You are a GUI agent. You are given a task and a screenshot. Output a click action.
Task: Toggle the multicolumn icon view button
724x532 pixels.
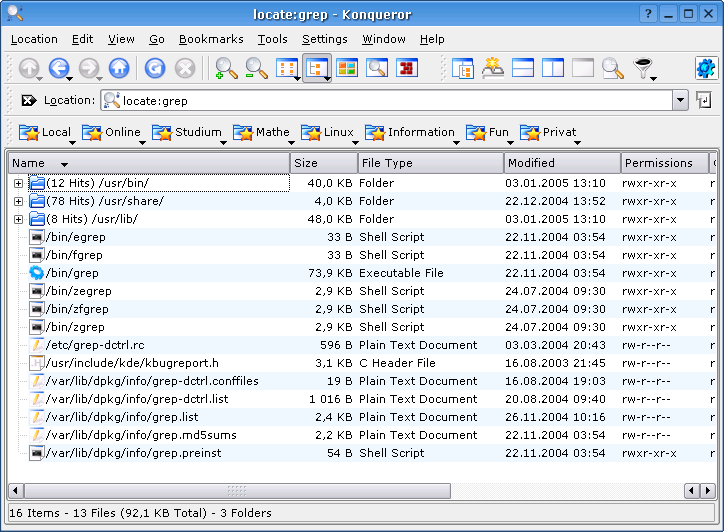click(287, 68)
